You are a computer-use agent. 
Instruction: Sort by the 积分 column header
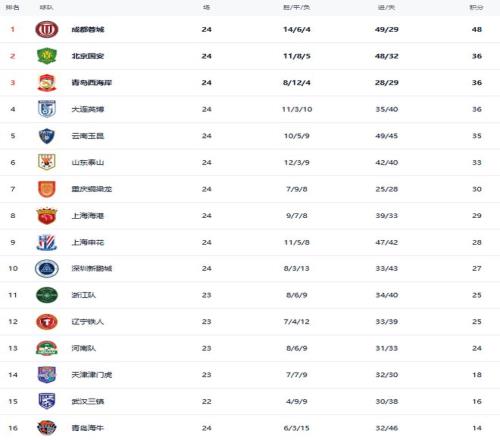click(x=477, y=7)
